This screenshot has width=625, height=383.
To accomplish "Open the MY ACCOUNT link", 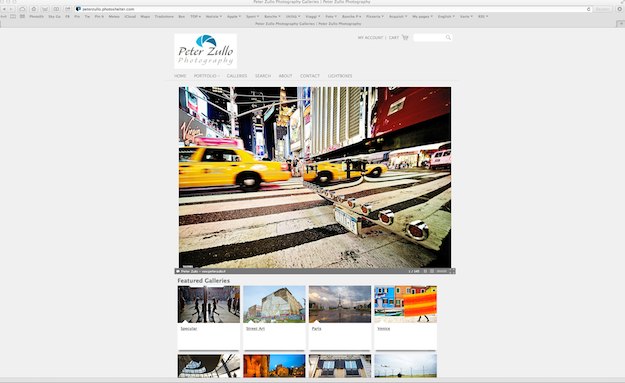I will coord(370,37).
